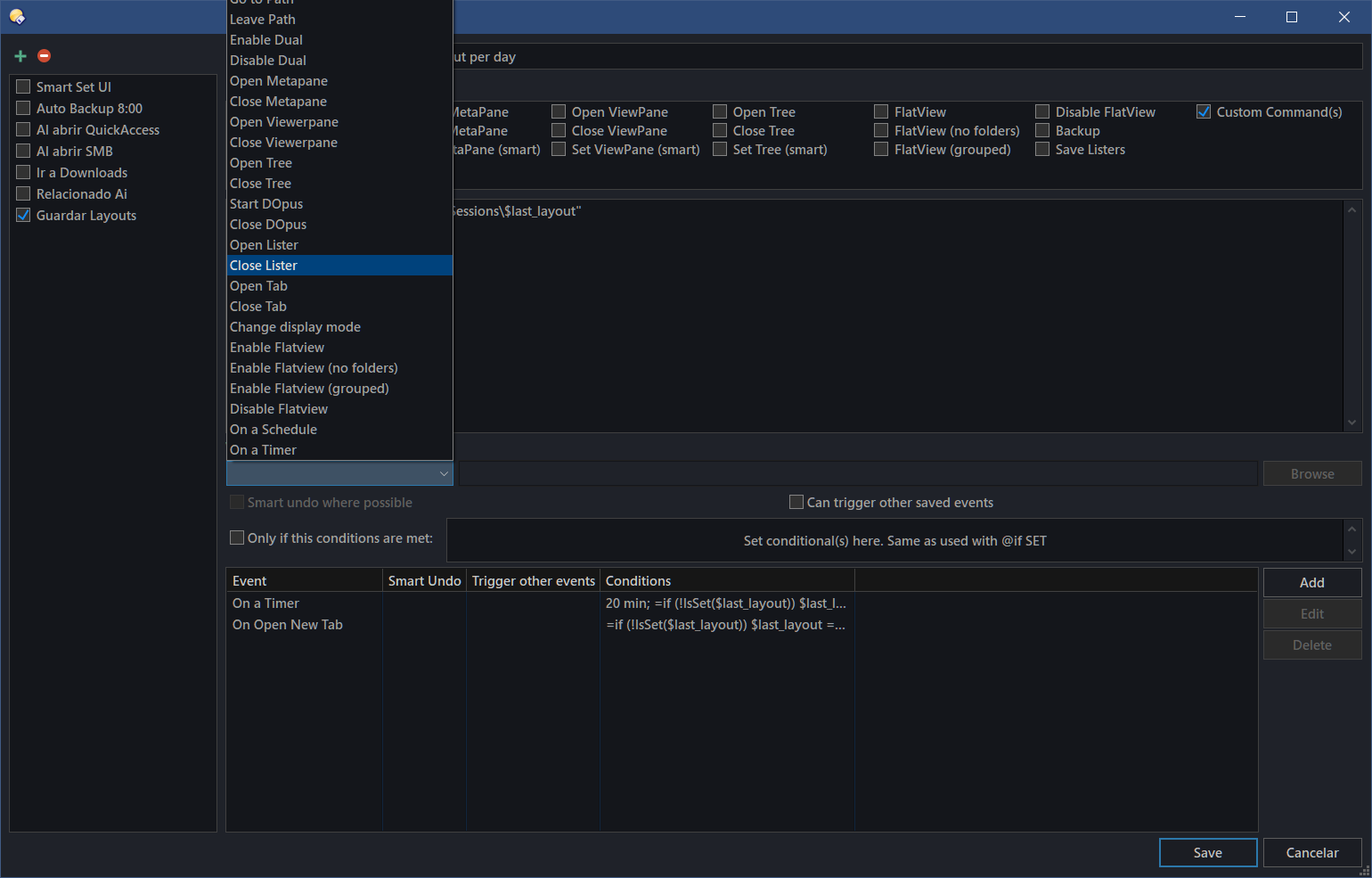Click conditions box scroll-down arrow
This screenshot has width=1372, height=878.
[1352, 552]
